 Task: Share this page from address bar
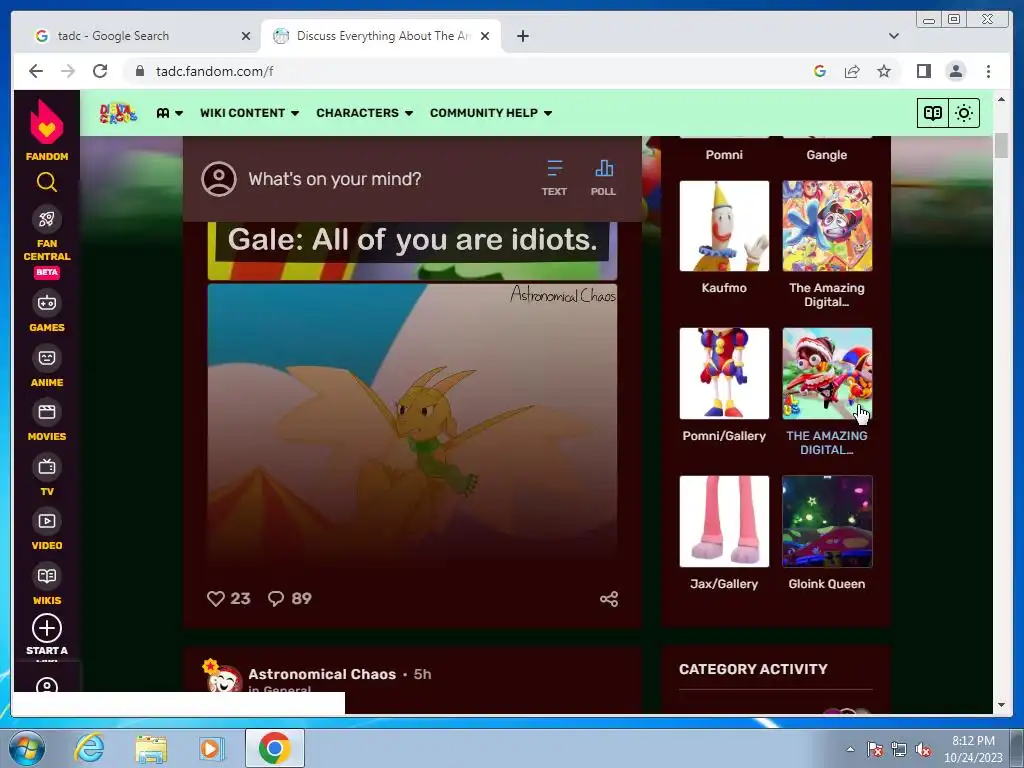(x=852, y=71)
